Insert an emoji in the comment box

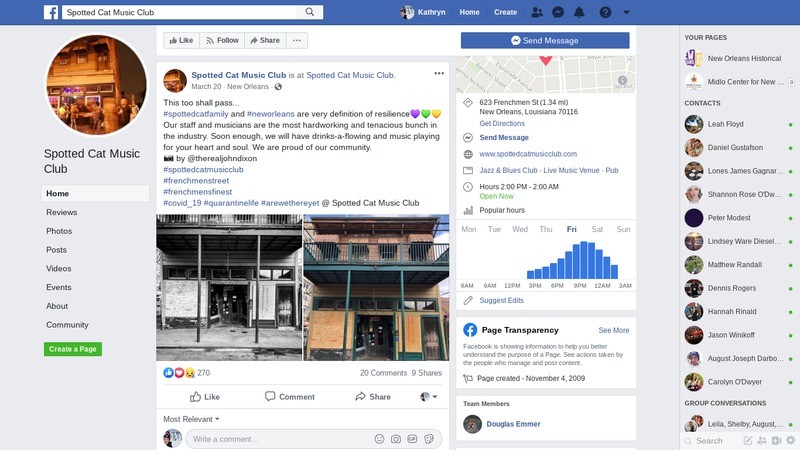[379, 439]
